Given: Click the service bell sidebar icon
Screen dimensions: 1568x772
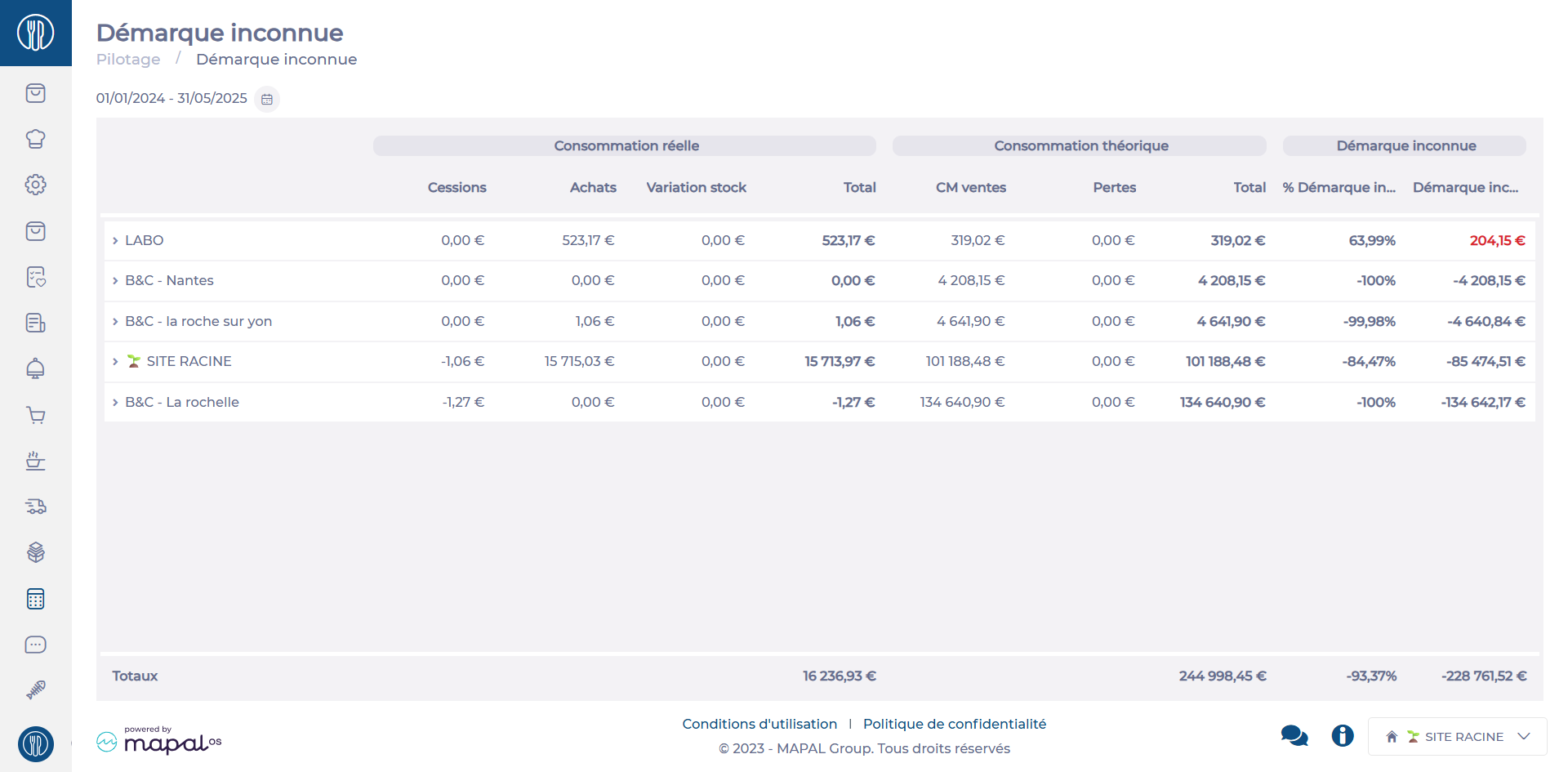Looking at the screenshot, I should (35, 369).
